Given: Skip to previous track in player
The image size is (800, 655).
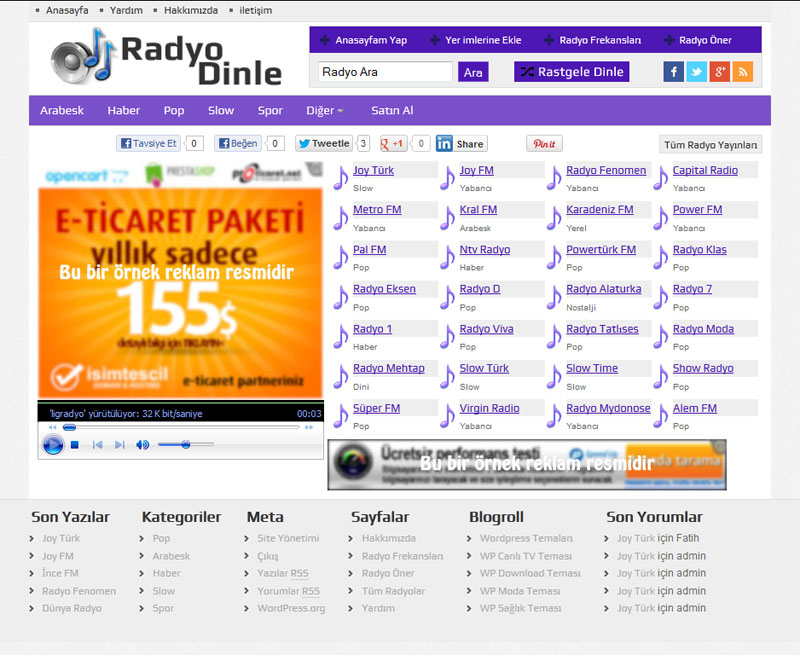Looking at the screenshot, I should click(97, 445).
